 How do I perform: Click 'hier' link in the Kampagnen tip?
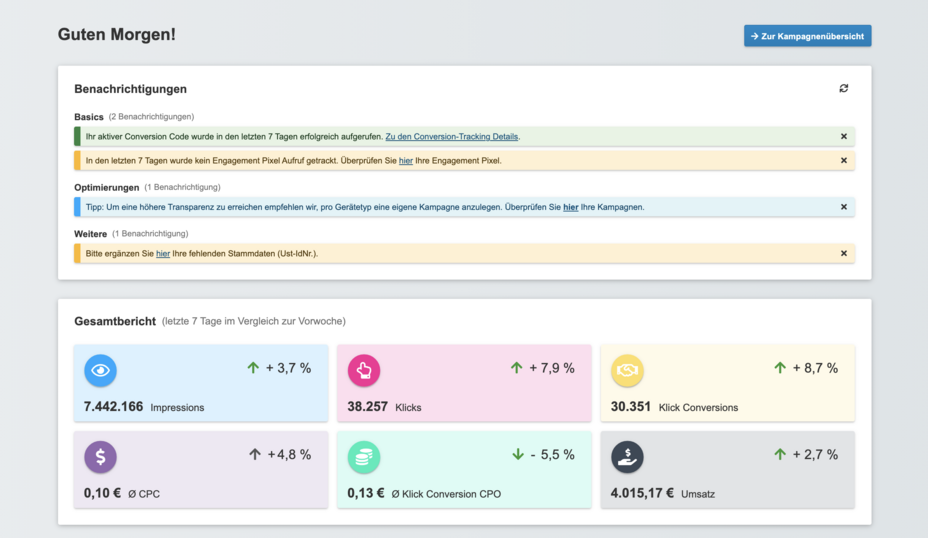[570, 207]
